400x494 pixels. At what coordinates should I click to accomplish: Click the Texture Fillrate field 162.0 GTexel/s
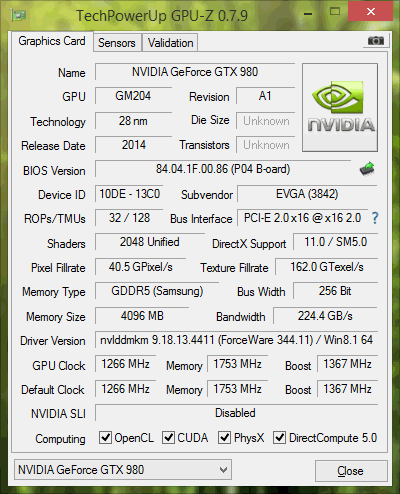[327, 267]
